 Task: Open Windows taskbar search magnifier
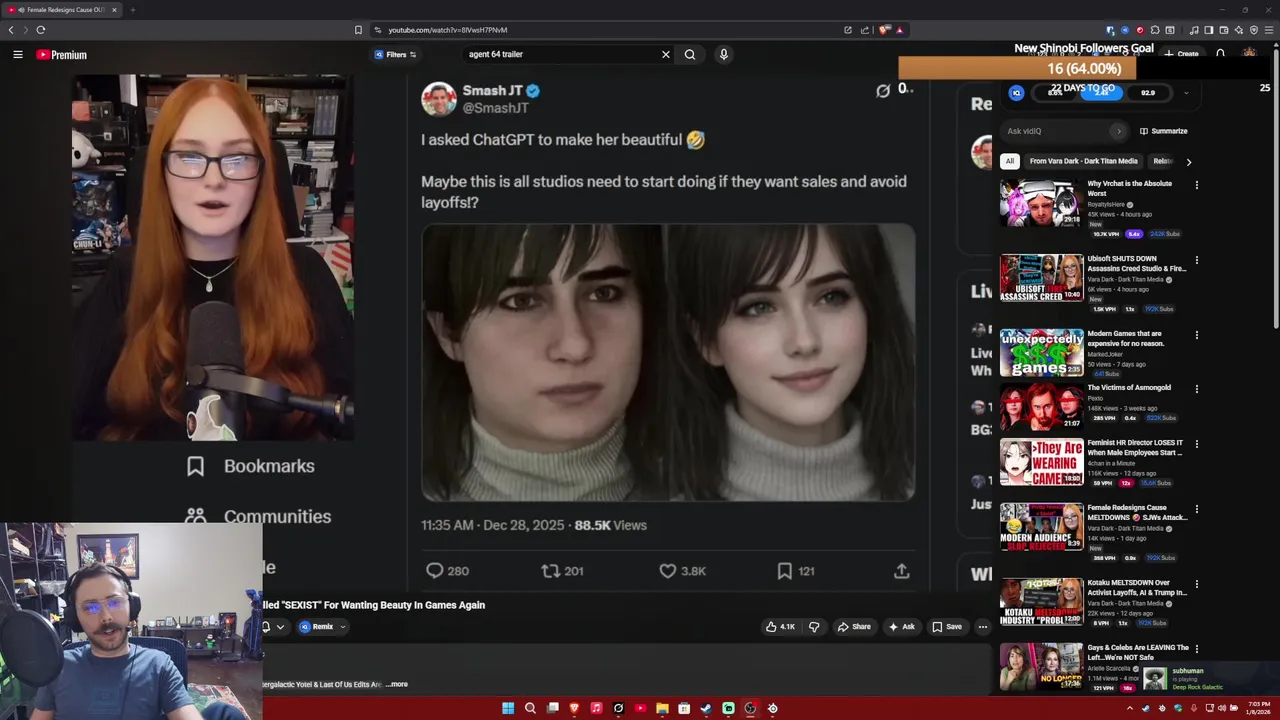coord(530,708)
